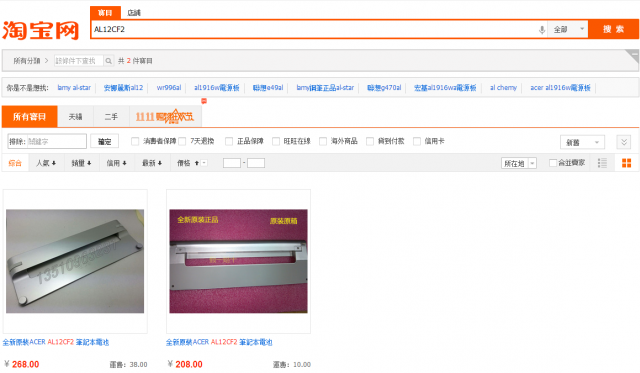Open the 全部 dropdown in search bar

pos(568,29)
